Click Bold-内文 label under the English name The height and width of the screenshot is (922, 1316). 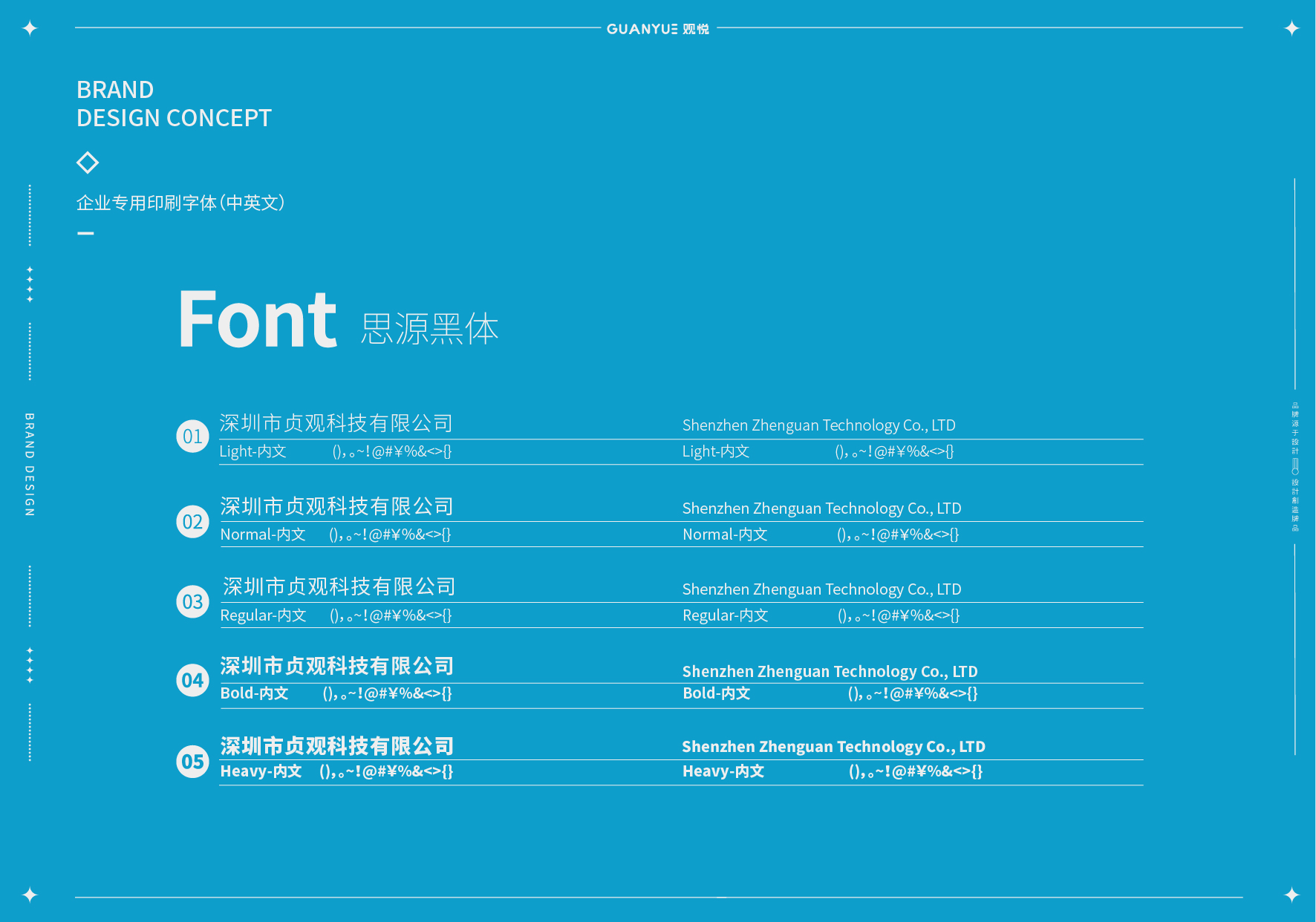pos(717,693)
